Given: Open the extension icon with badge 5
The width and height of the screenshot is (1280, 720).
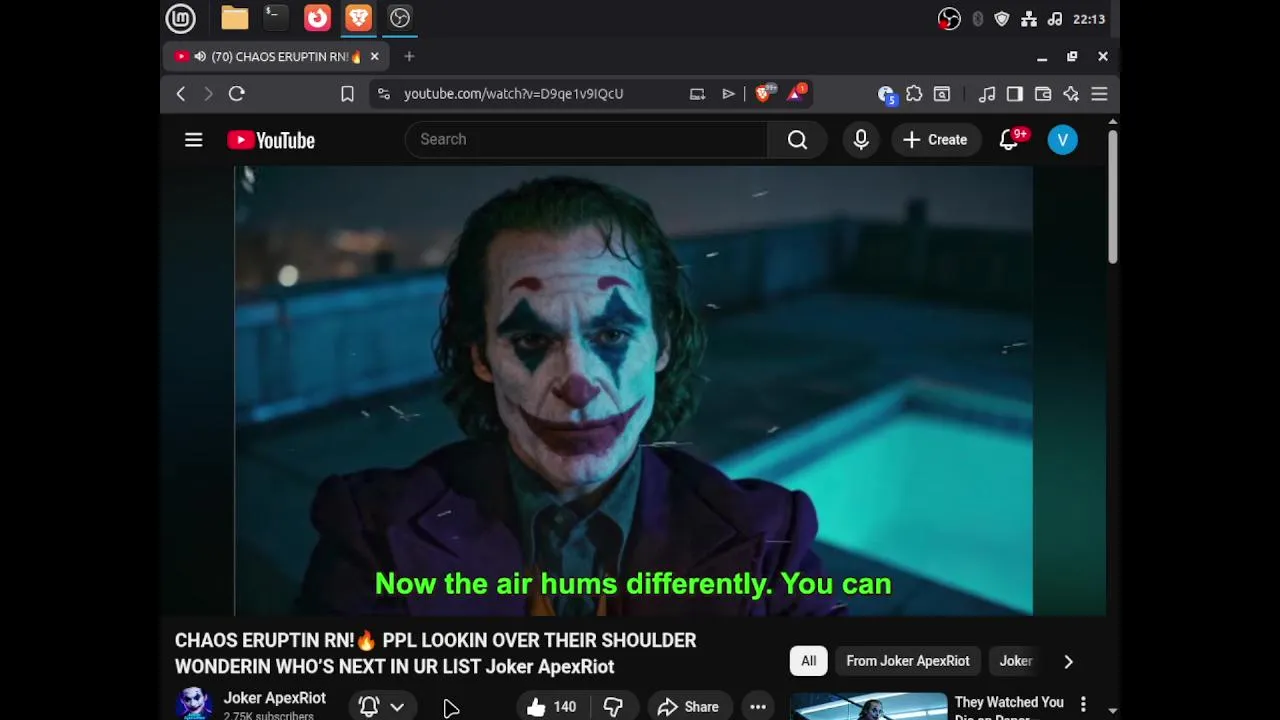Looking at the screenshot, I should tap(886, 94).
